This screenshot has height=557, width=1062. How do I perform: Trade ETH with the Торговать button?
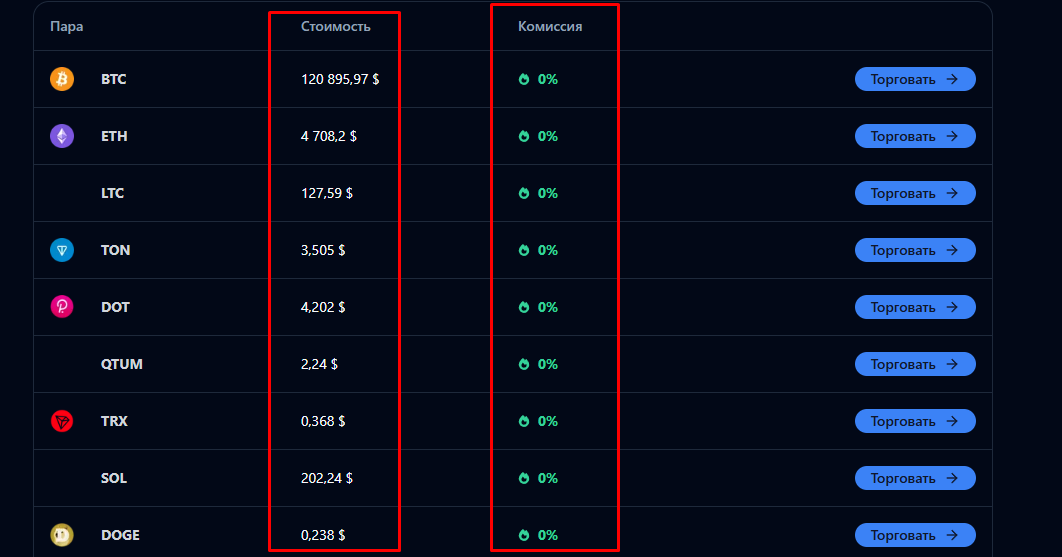915,136
